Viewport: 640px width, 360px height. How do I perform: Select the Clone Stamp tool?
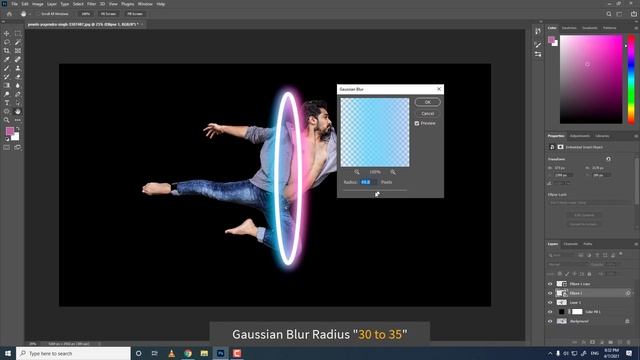pos(18,68)
